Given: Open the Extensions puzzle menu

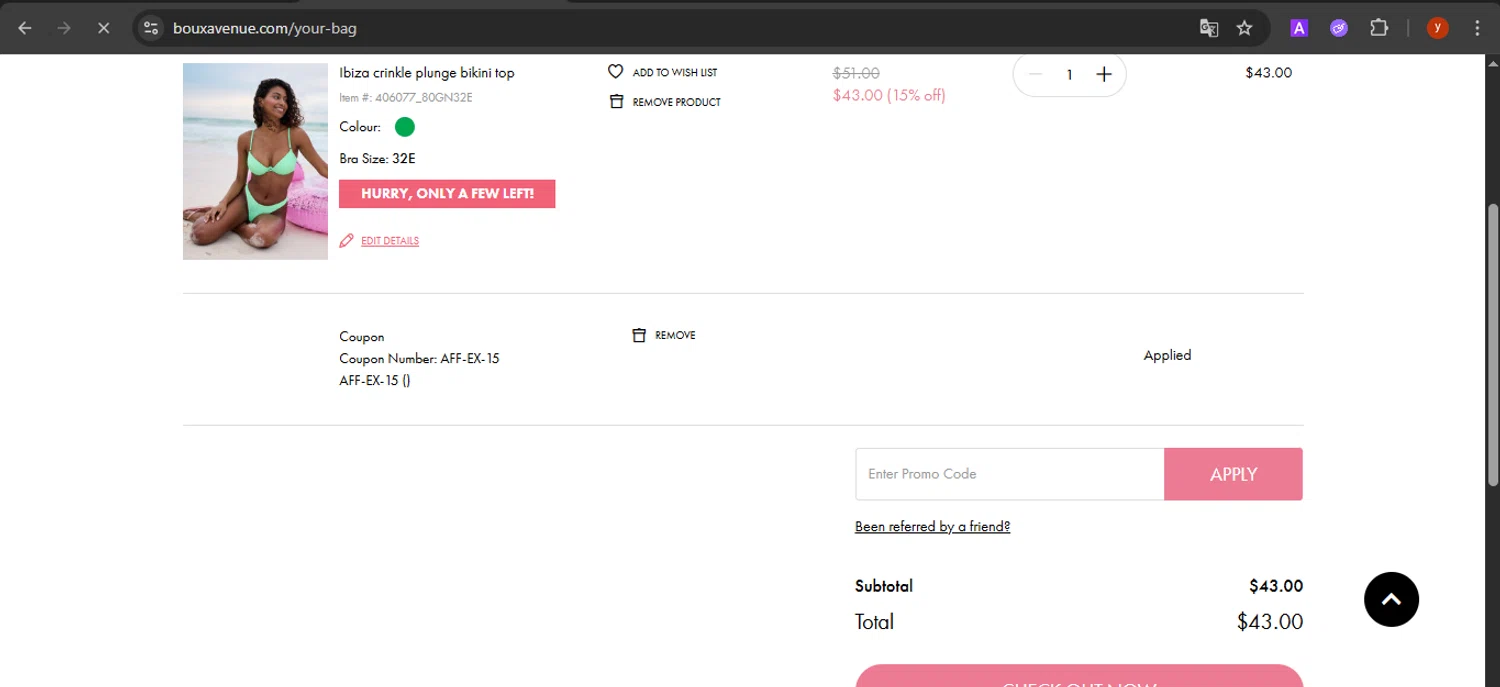Looking at the screenshot, I should click(x=1379, y=28).
